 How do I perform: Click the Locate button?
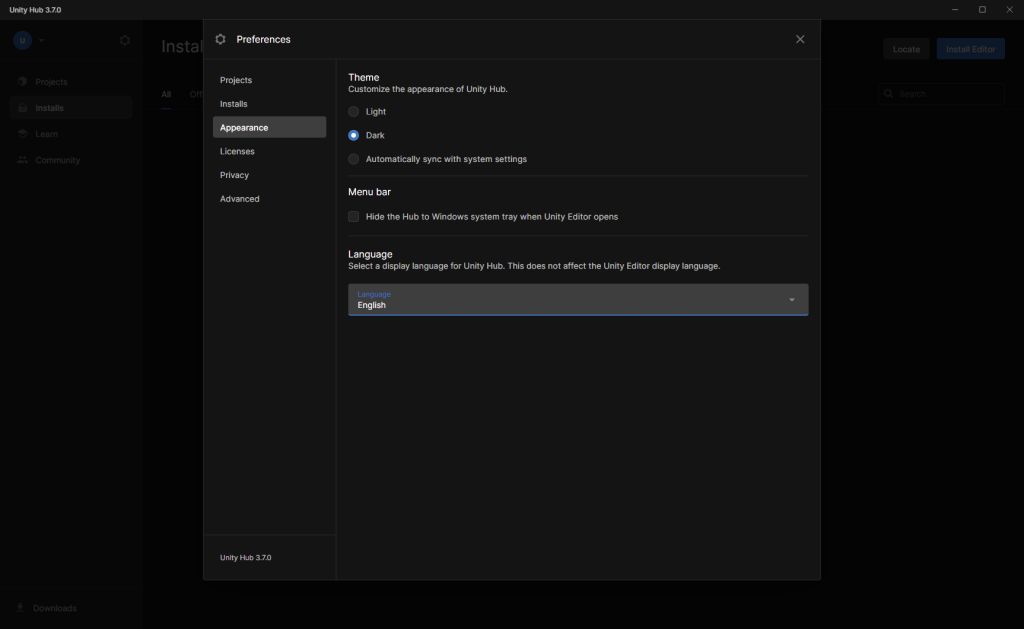[x=906, y=49]
